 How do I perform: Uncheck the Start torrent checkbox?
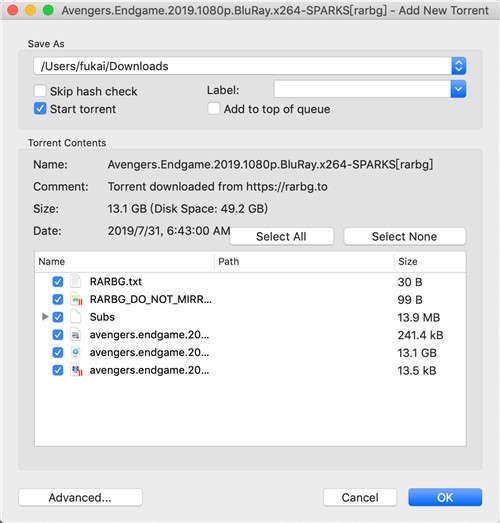(x=40, y=109)
